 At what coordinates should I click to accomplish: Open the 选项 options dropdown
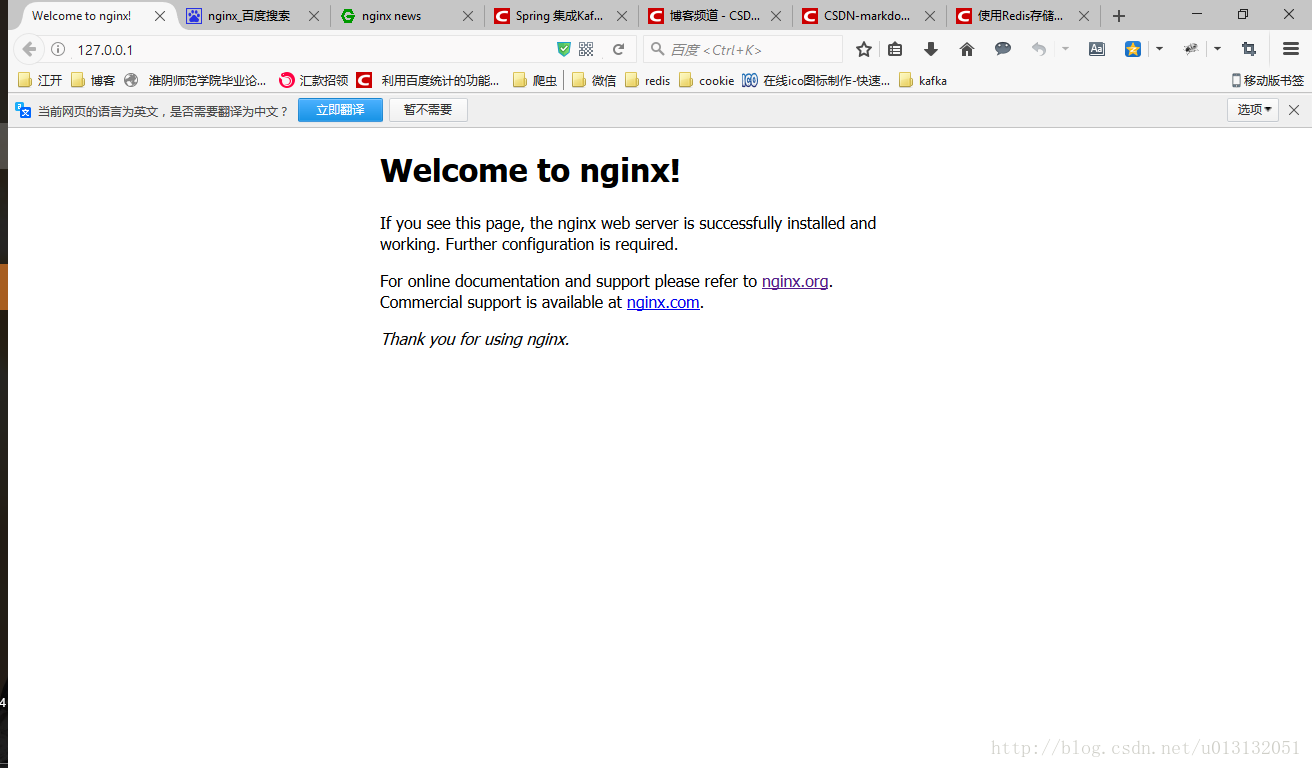1253,110
